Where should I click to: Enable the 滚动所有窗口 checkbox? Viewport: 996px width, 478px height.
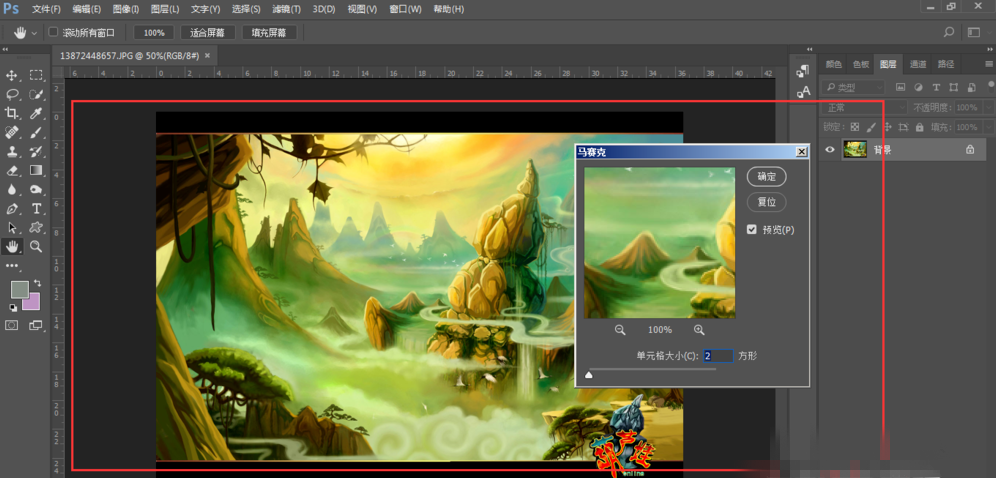click(x=53, y=32)
